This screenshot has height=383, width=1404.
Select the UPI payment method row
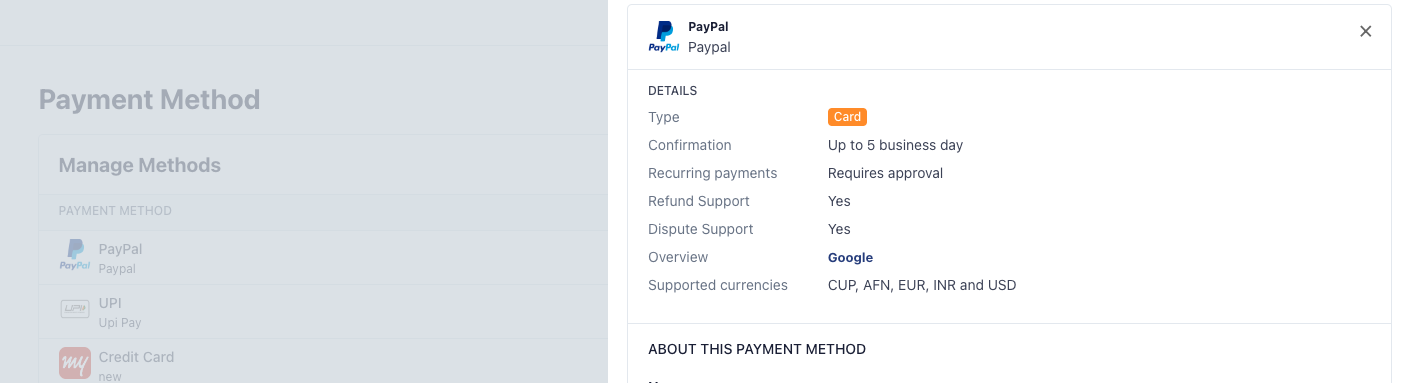tap(323, 311)
